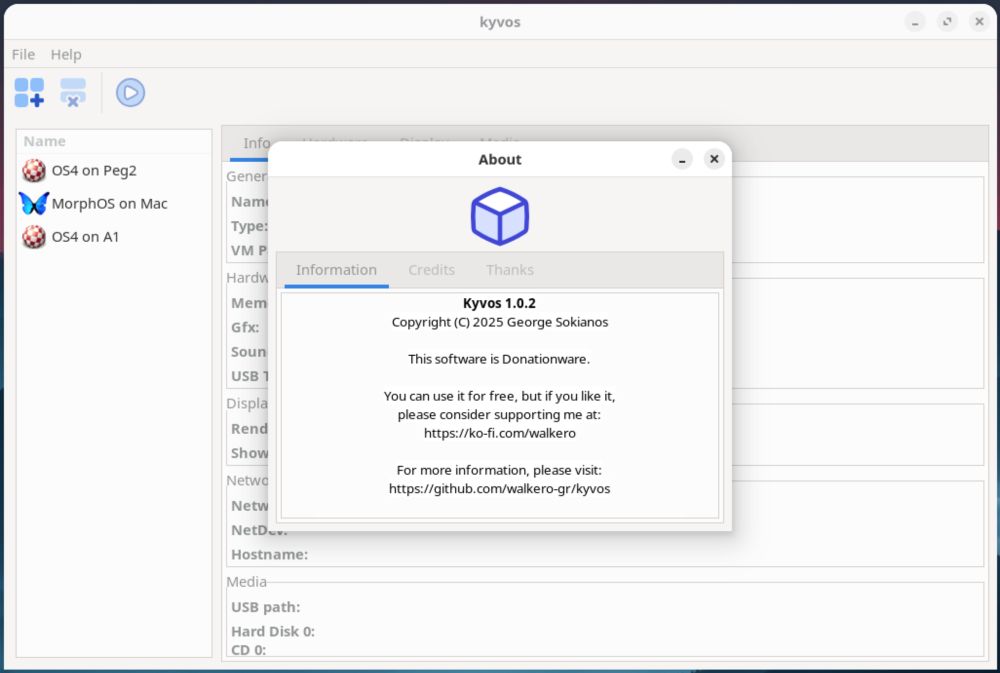Click the github.com/walkero-gr/kyvos link text
This screenshot has width=1000, height=673.
coord(499,489)
